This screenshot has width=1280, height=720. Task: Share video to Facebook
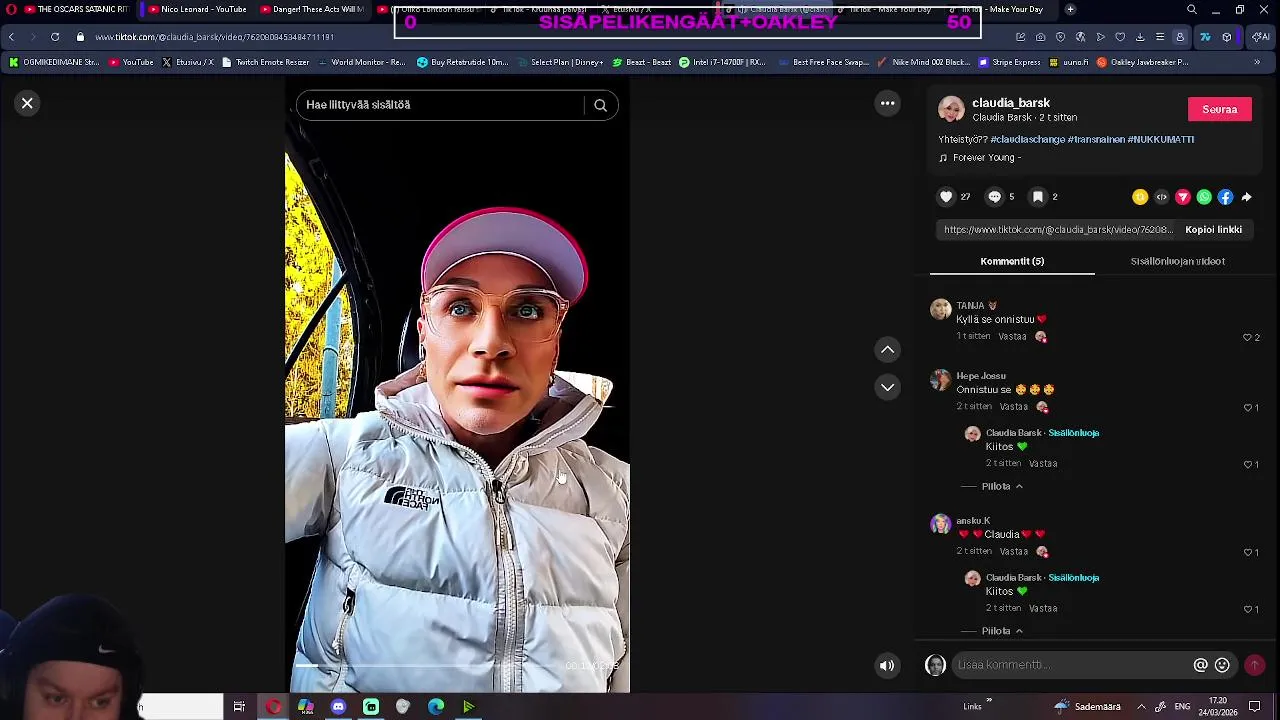pos(1225,197)
